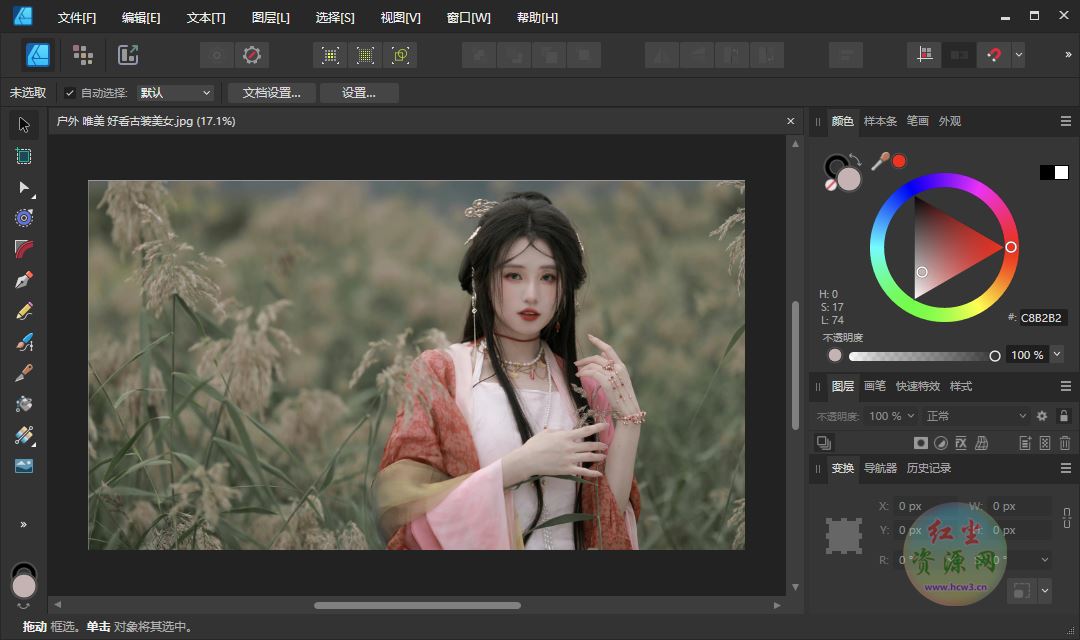The width and height of the screenshot is (1080, 640).
Task: Toggle snapping magnet icon
Action: (x=993, y=55)
